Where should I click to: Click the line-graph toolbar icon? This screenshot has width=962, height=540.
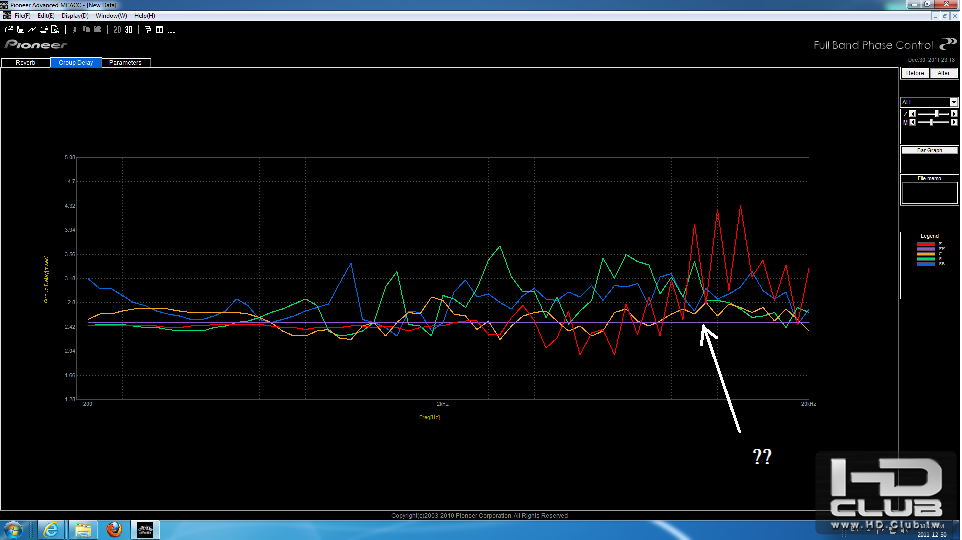coord(32,29)
